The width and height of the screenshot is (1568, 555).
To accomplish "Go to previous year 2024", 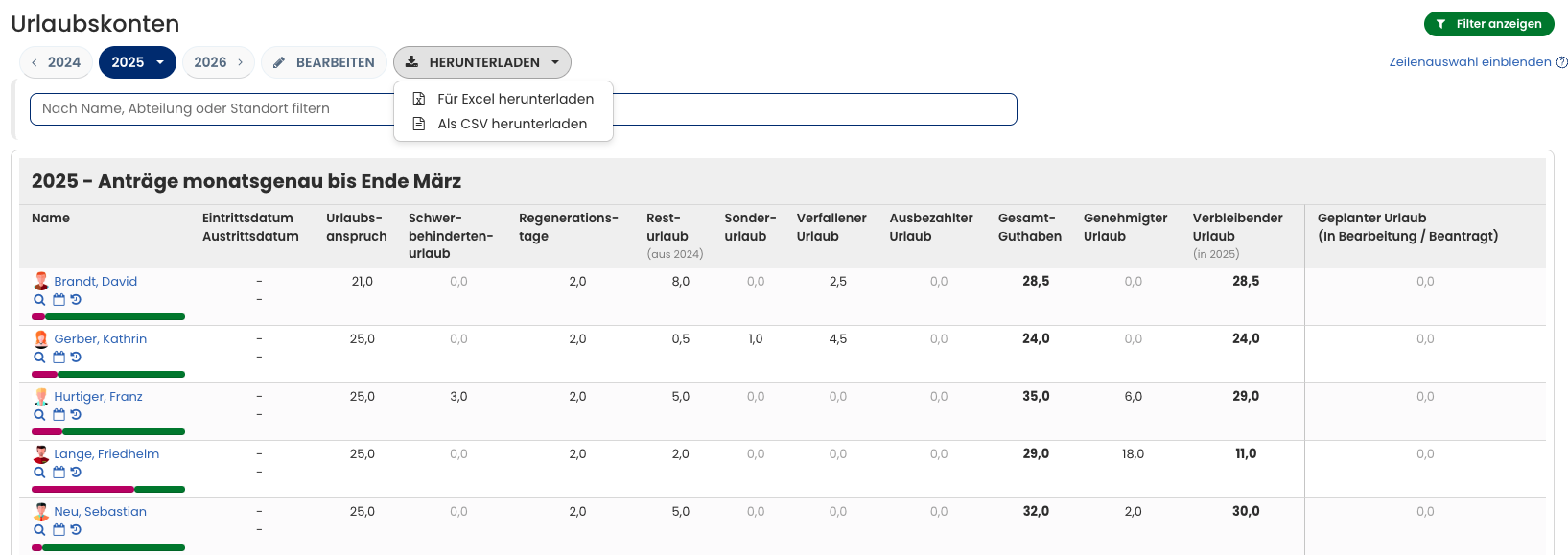I will (56, 62).
